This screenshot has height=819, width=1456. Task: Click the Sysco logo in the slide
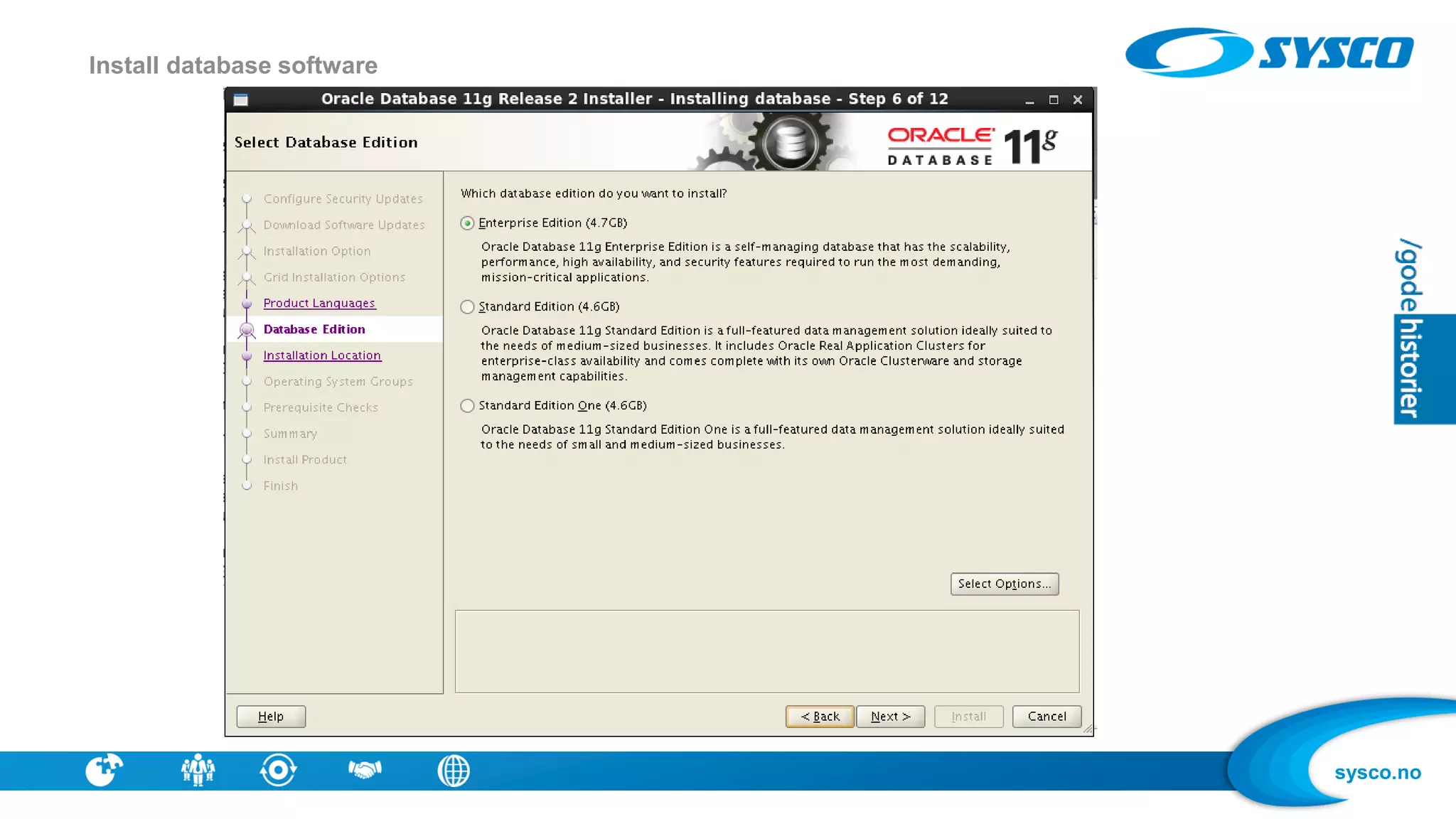pos(1270,53)
